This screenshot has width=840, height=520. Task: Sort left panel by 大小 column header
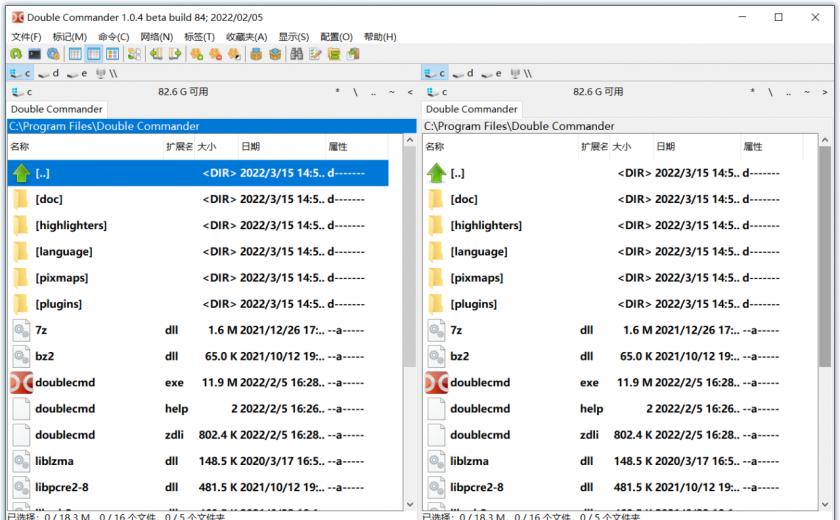[x=216, y=147]
